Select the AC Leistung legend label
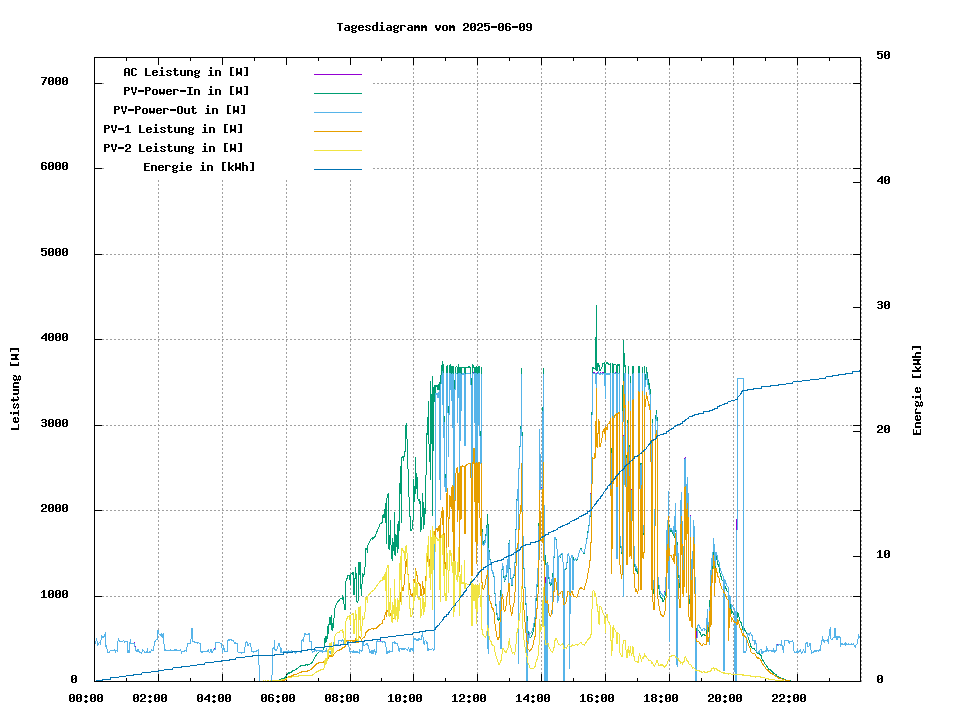This screenshot has height=720, width=960. 186,72
